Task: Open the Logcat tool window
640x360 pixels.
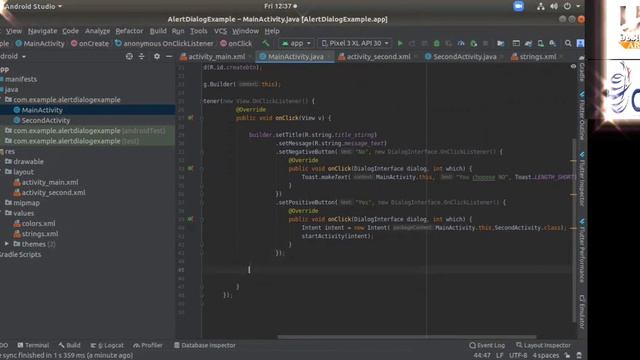Action: 107,345
